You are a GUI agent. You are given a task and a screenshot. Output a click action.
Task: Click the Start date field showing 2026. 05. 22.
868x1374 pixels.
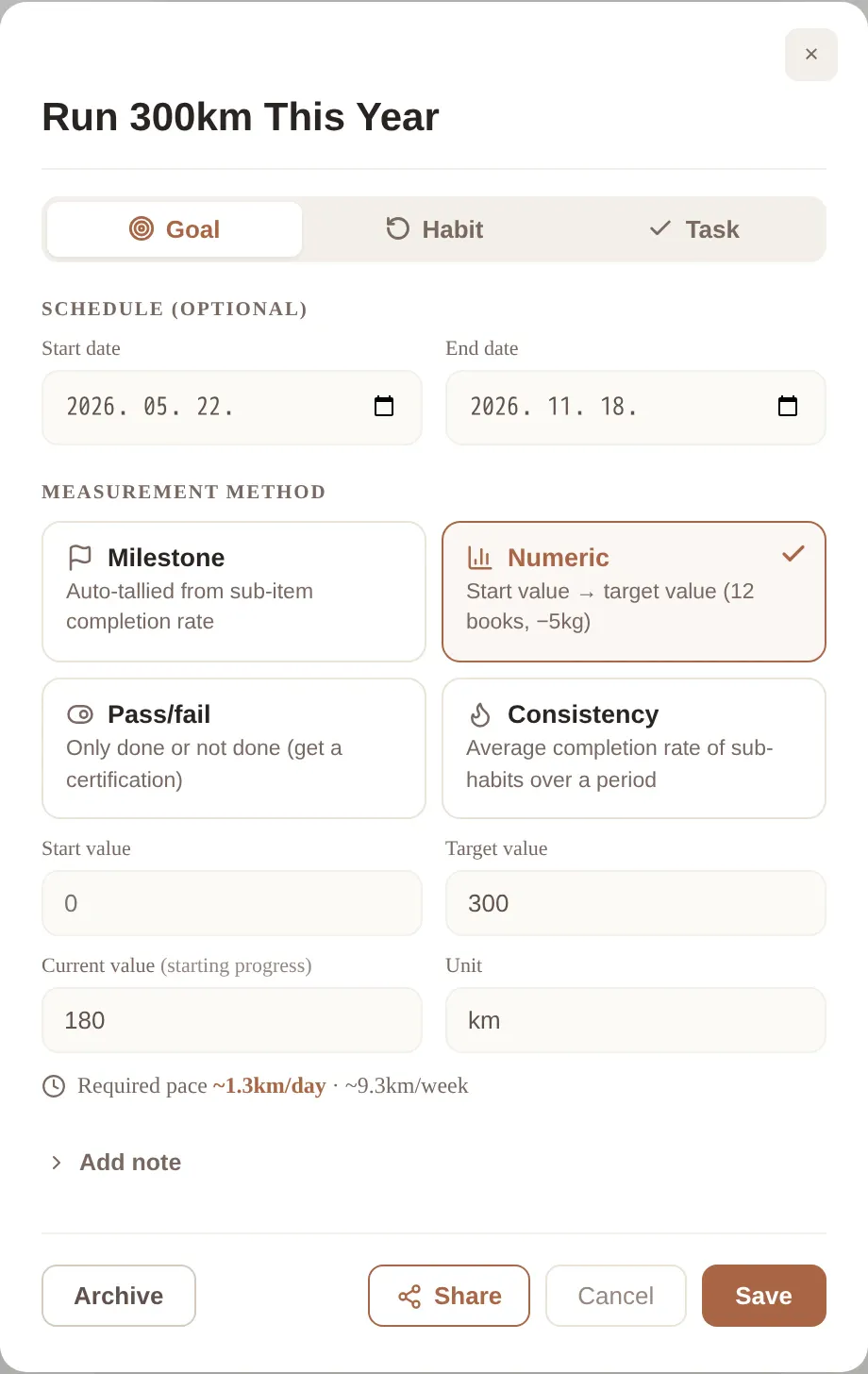[x=232, y=408]
